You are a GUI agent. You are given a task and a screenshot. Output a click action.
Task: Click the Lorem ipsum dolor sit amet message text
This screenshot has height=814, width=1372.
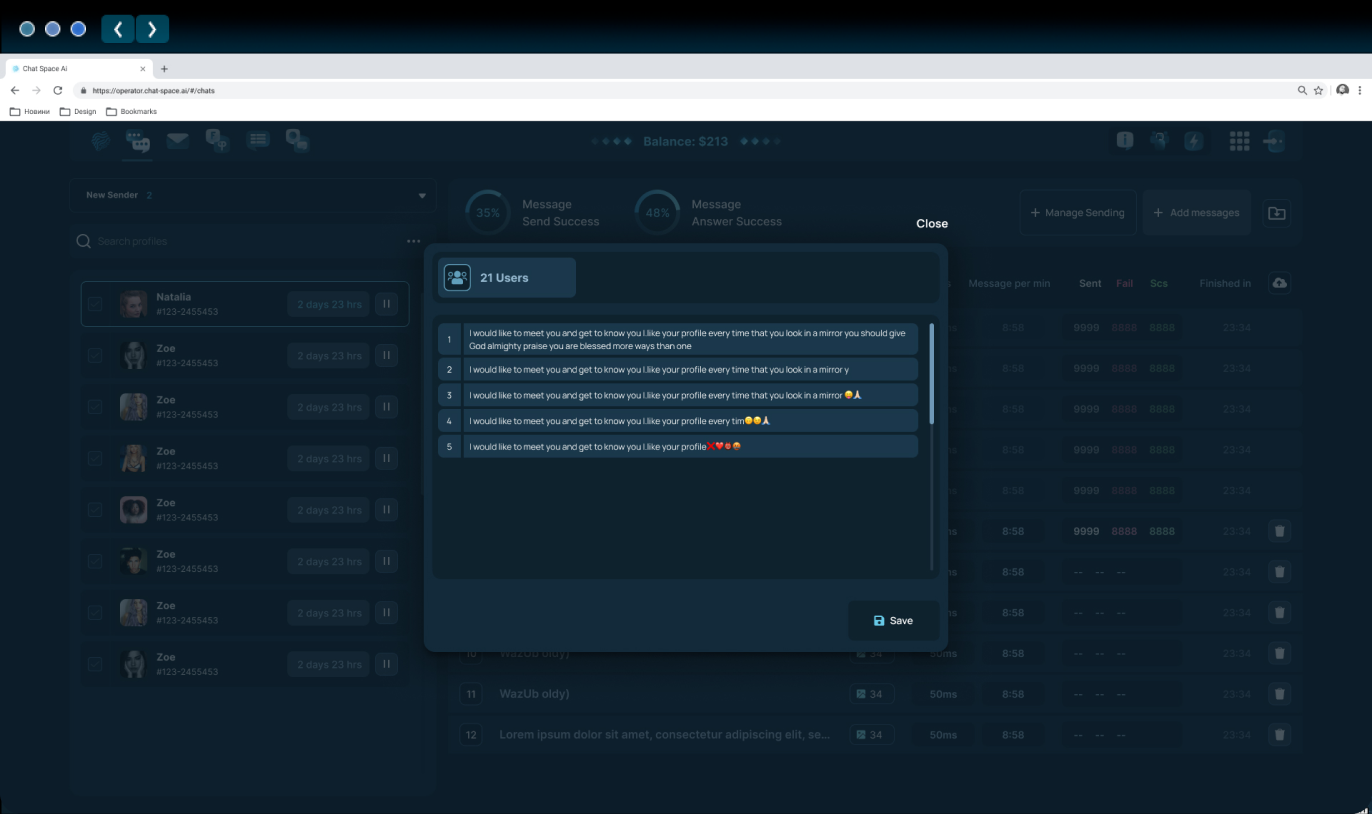665,735
